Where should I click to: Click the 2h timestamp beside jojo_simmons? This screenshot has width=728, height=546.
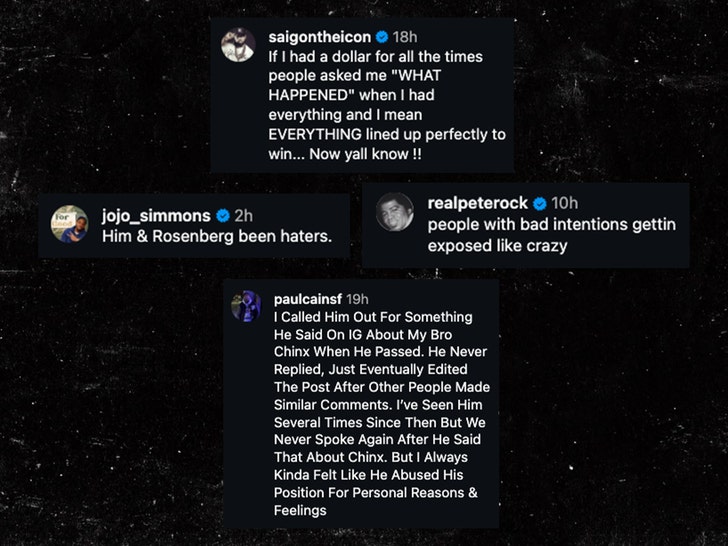pos(244,216)
